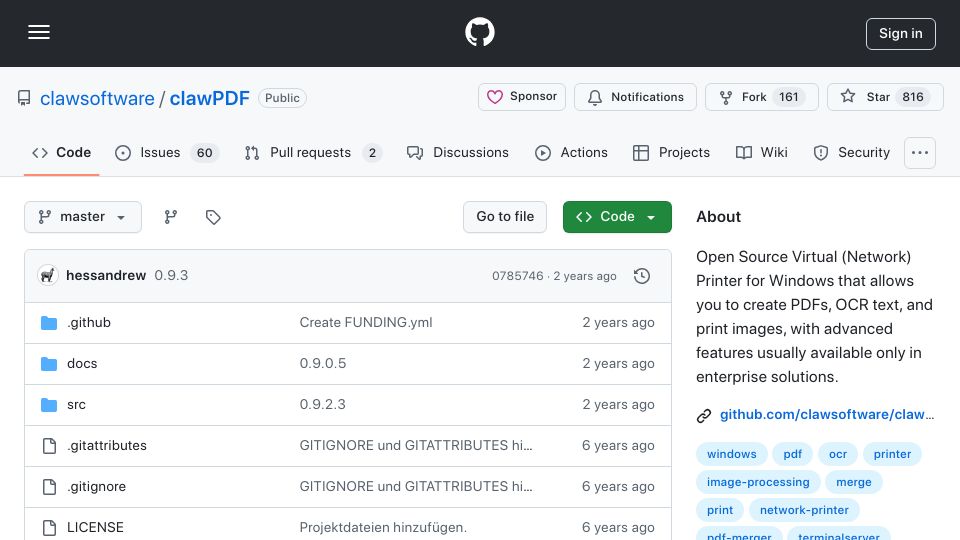Open the clawPDF repository link
Image resolution: width=960 pixels, height=540 pixels.
tap(209, 98)
